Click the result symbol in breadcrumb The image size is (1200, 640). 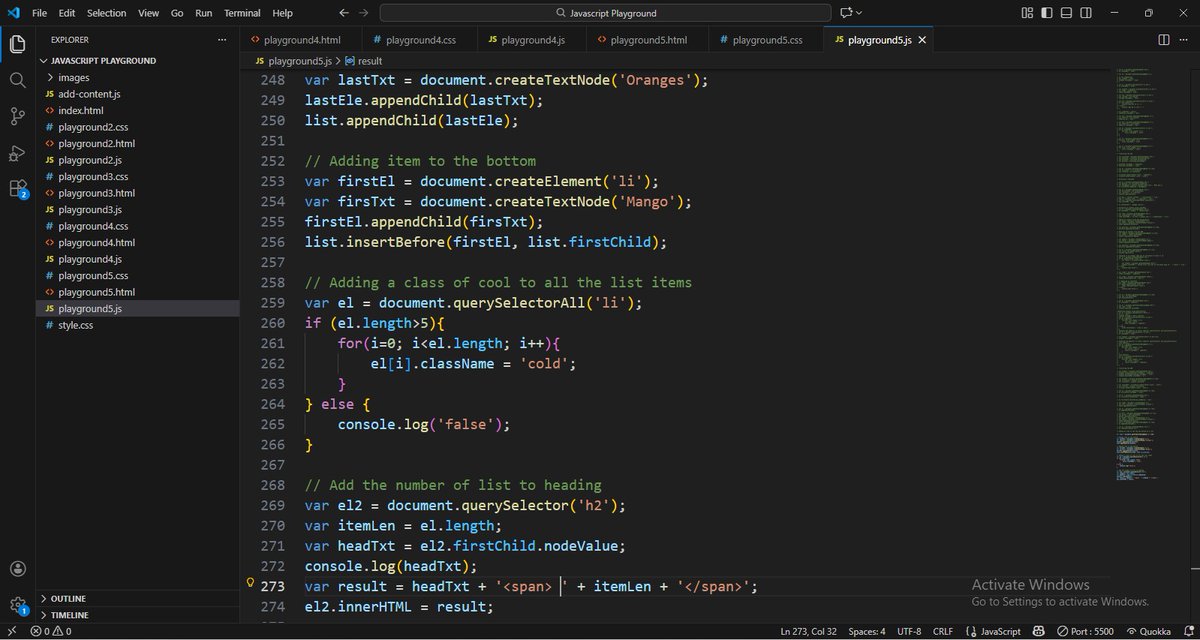[x=364, y=61]
